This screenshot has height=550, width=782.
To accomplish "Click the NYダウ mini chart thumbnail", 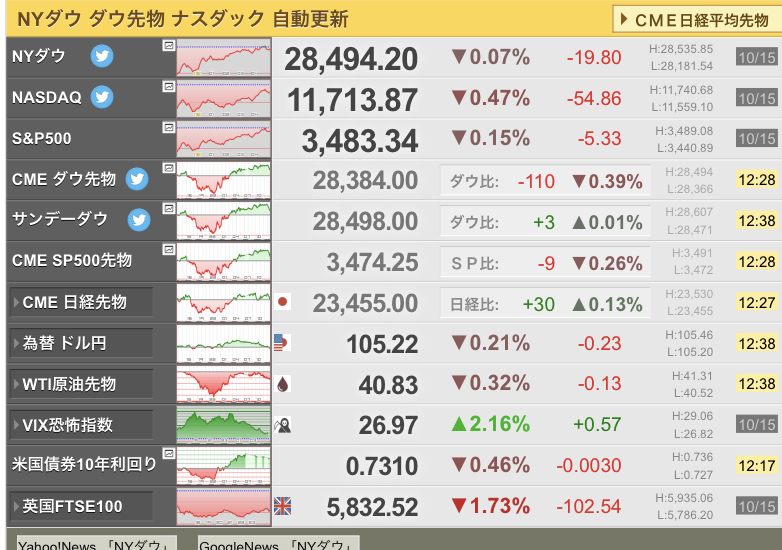I will (x=223, y=57).
